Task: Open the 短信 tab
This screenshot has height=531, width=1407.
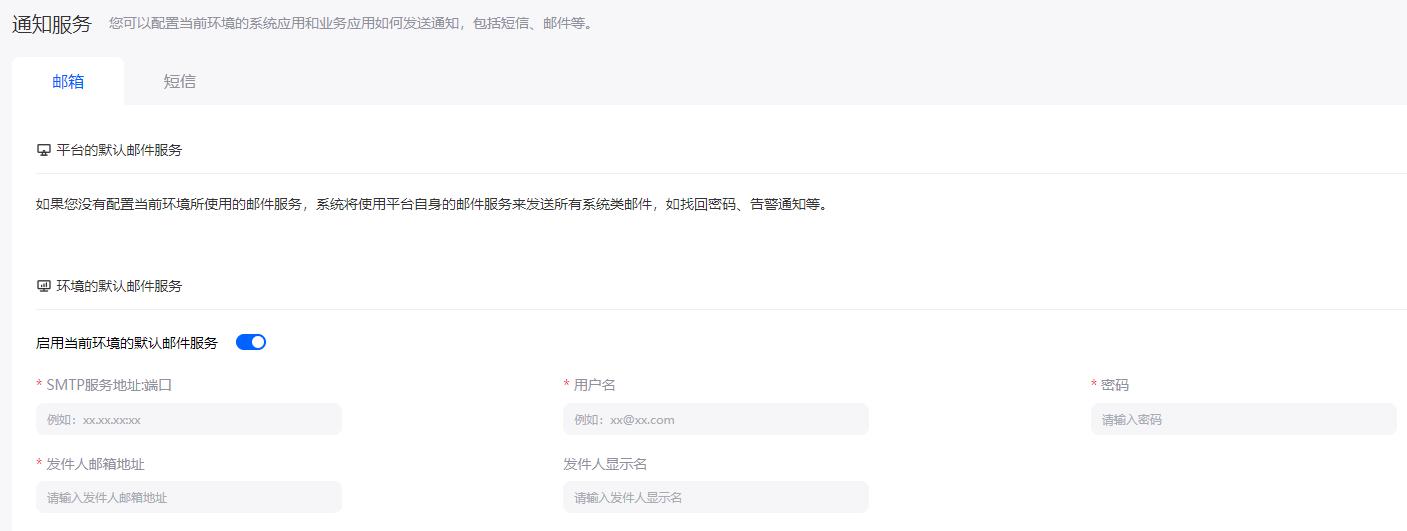Action: [180, 81]
